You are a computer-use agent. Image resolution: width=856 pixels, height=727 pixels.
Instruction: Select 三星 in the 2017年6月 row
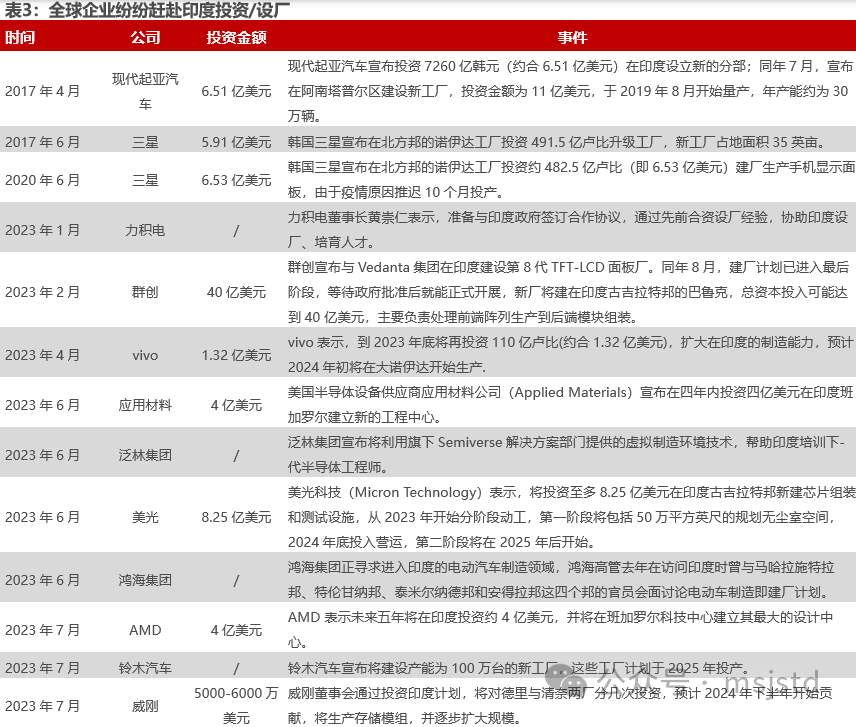coord(145,142)
